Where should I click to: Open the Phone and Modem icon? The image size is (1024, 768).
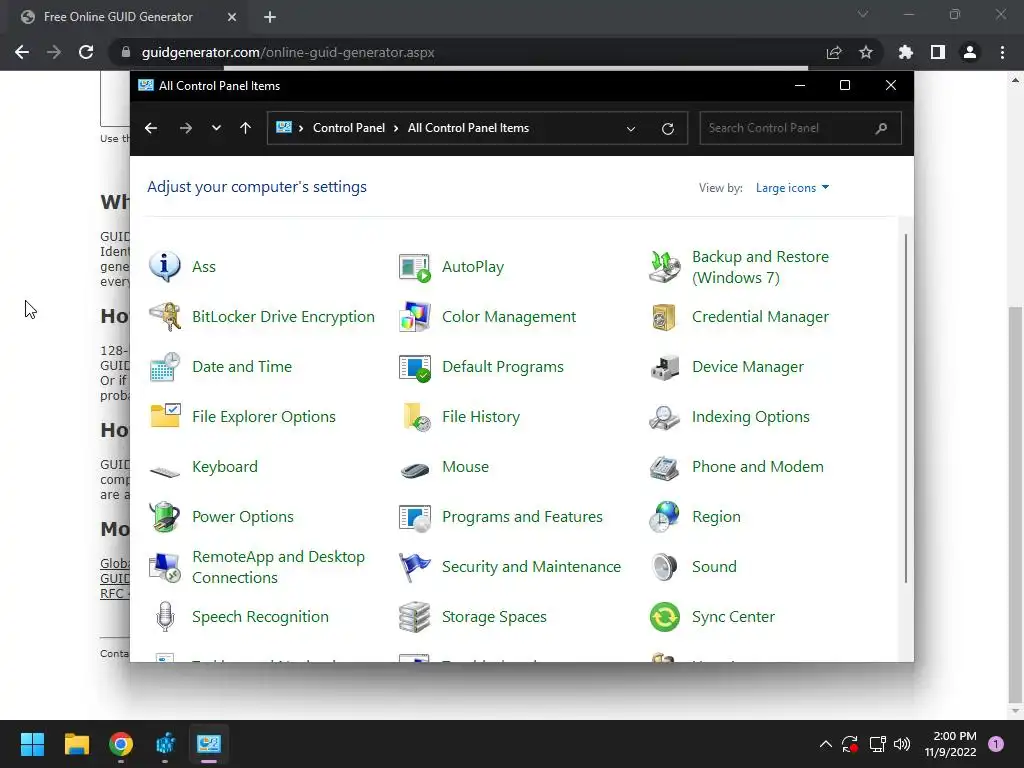(665, 467)
